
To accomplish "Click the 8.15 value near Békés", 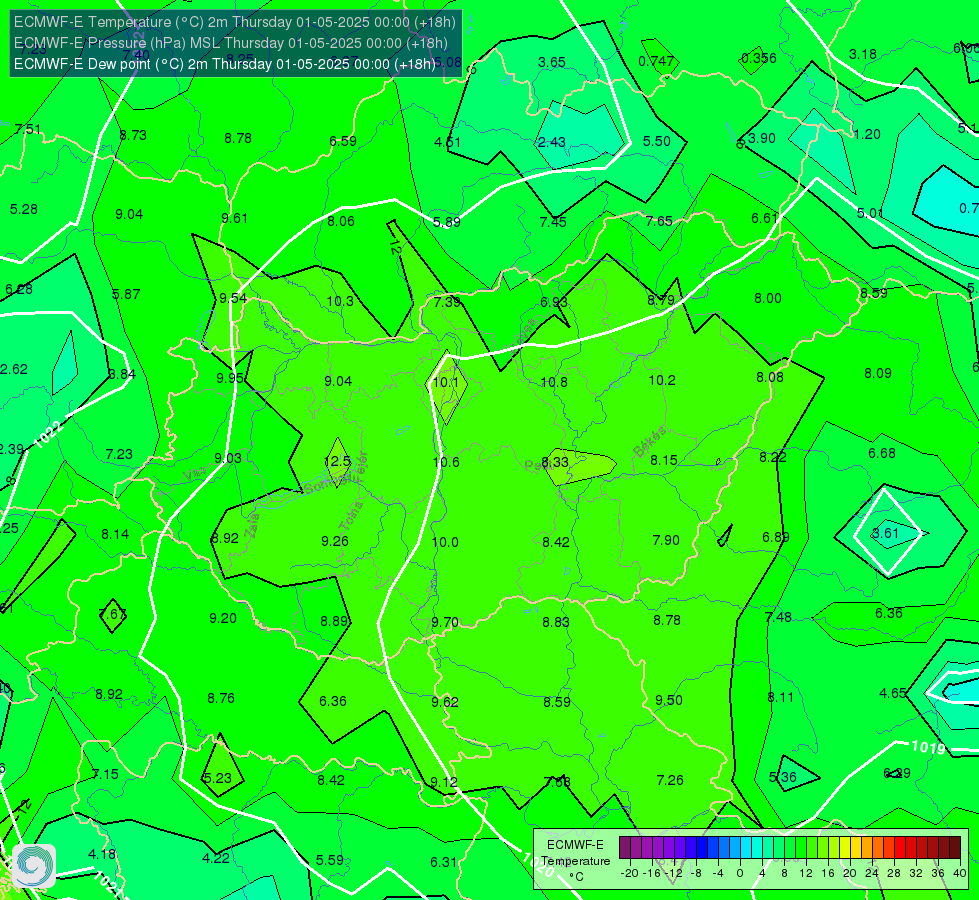I will (664, 460).
